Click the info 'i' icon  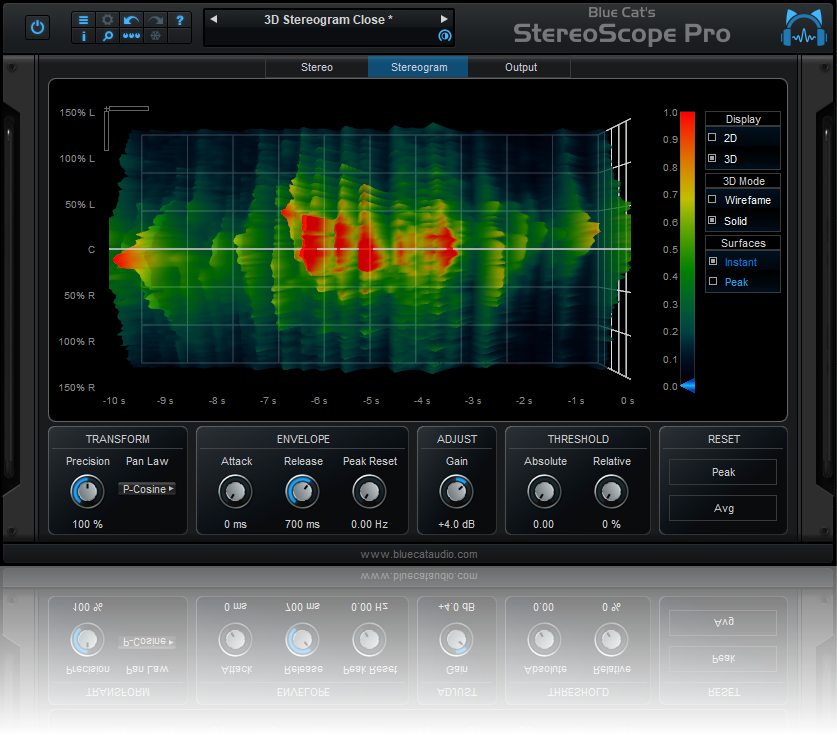[83, 36]
